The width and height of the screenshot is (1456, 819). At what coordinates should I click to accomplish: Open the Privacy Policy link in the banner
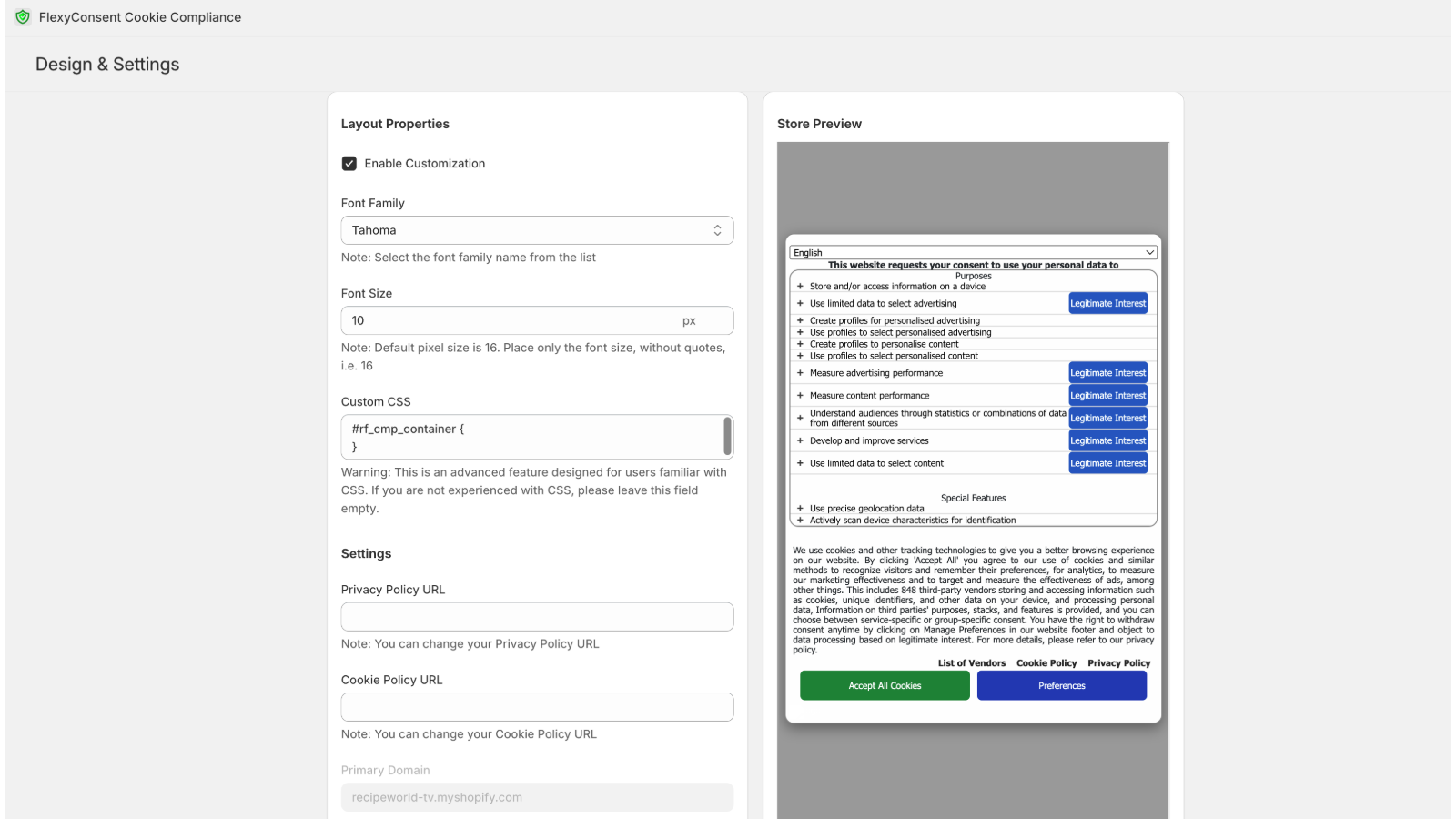[1117, 663]
